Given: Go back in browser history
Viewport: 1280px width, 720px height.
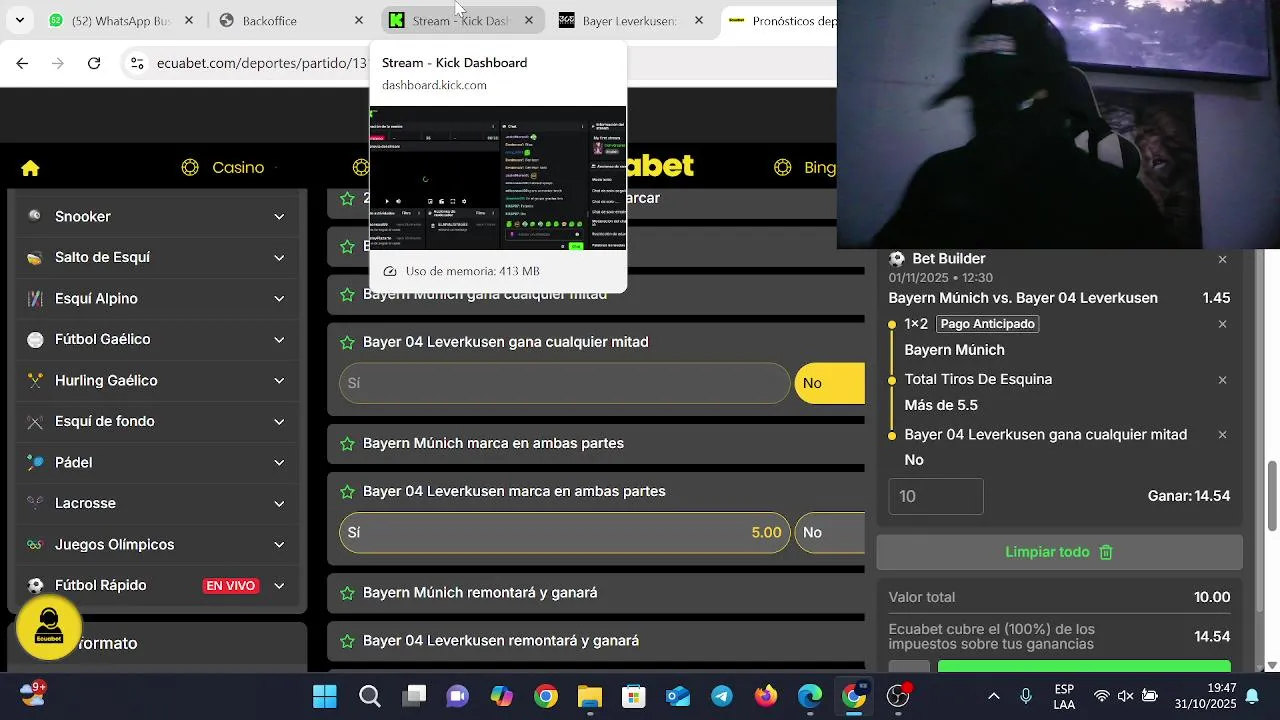Looking at the screenshot, I should click(x=22, y=63).
